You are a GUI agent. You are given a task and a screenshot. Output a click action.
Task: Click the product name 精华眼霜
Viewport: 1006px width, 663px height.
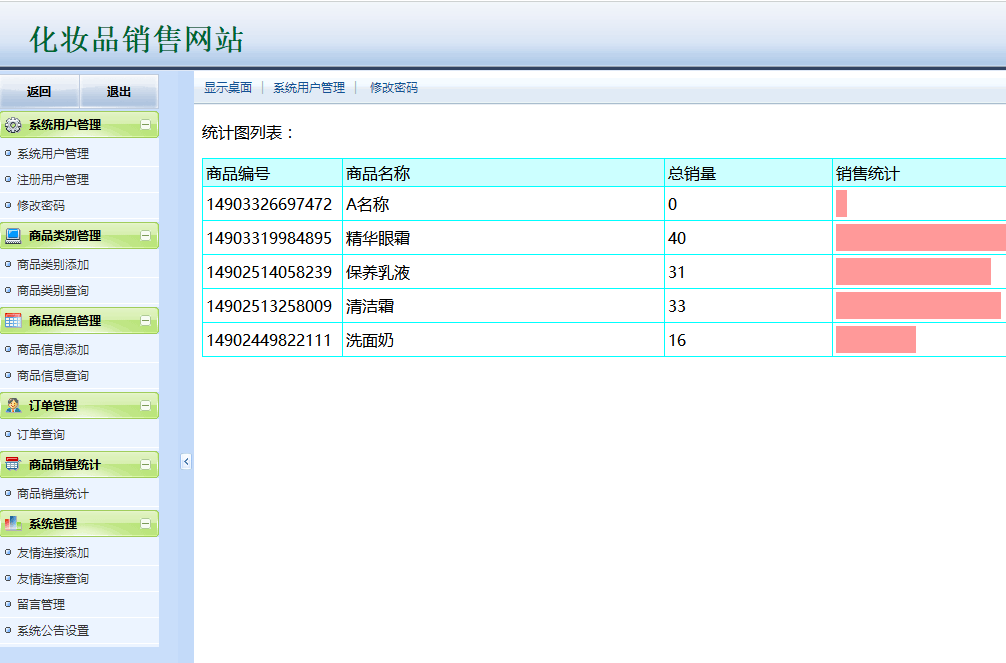[378, 238]
